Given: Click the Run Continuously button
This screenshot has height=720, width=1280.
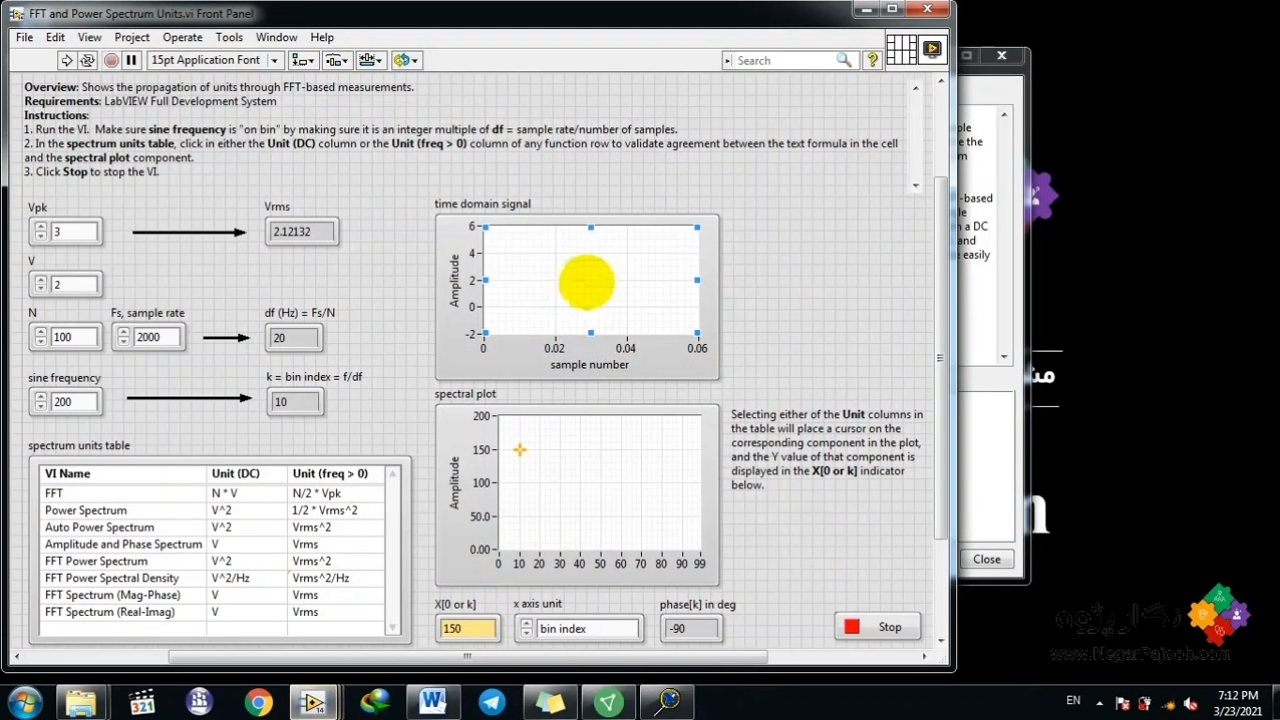Looking at the screenshot, I should [x=87, y=60].
